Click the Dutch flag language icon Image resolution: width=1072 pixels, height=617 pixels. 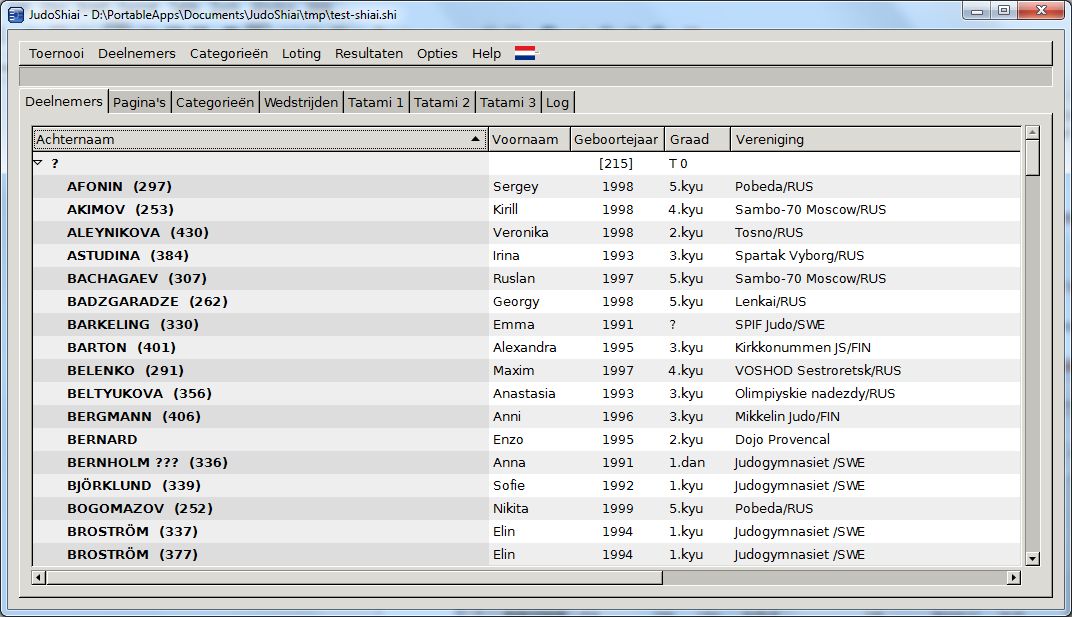(x=525, y=53)
